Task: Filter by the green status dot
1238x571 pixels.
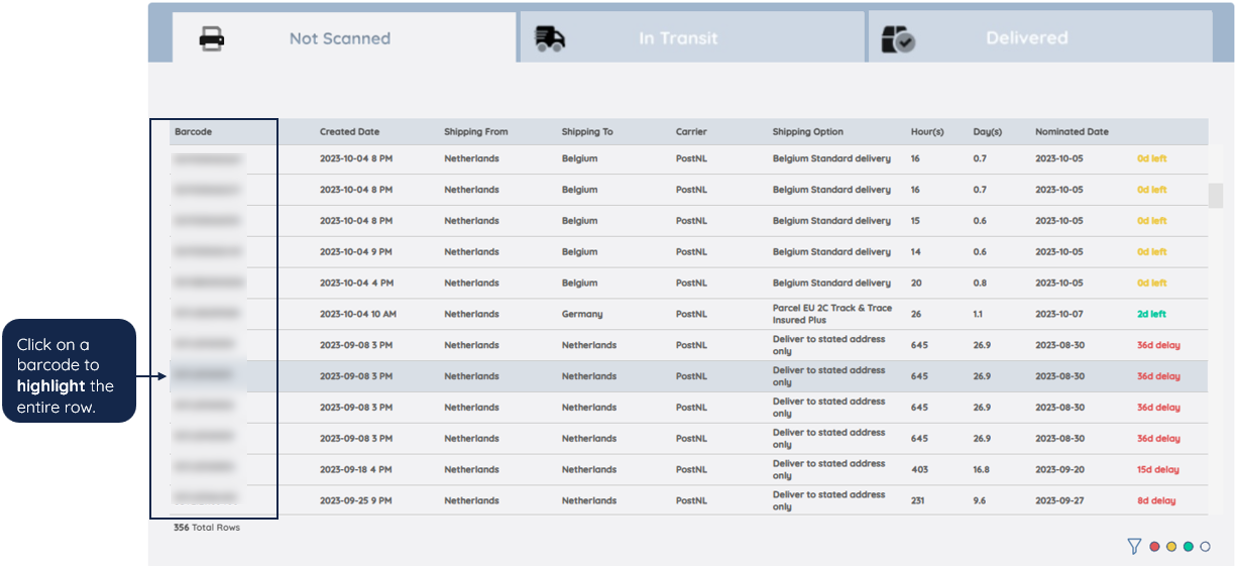Action: [x=1188, y=547]
